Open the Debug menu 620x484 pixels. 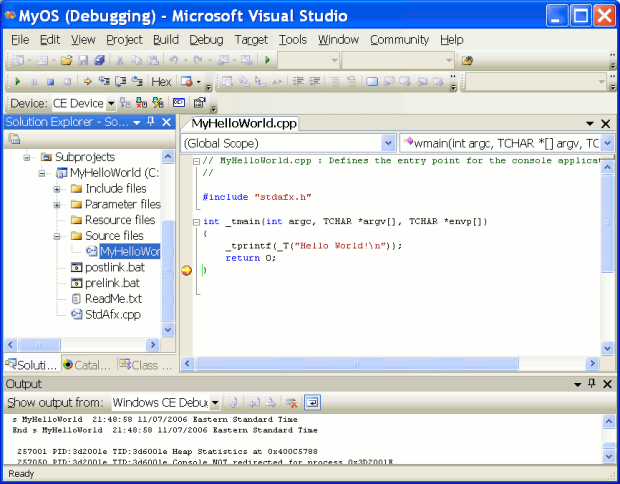pos(206,40)
